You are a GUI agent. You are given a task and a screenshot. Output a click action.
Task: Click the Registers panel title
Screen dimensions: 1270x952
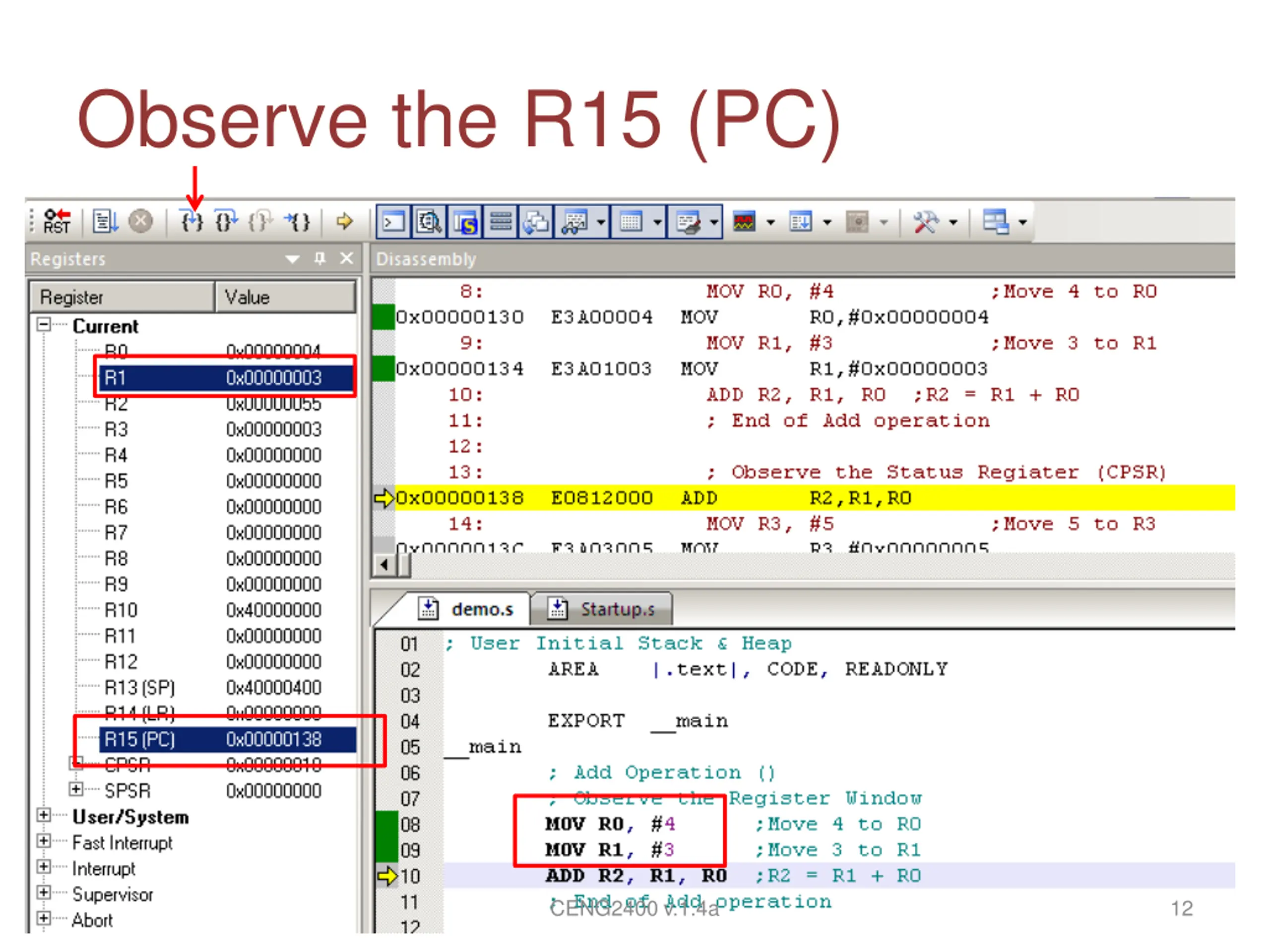pos(68,259)
